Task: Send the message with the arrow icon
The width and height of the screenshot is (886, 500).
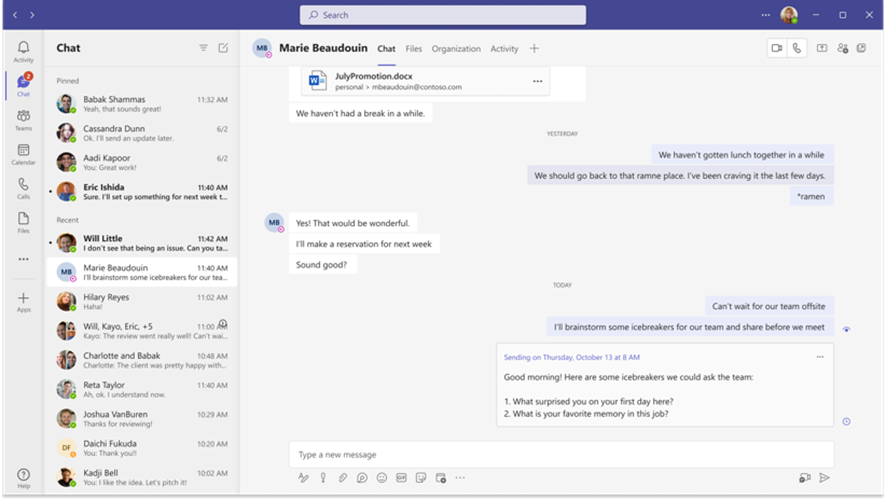Action: [x=824, y=478]
